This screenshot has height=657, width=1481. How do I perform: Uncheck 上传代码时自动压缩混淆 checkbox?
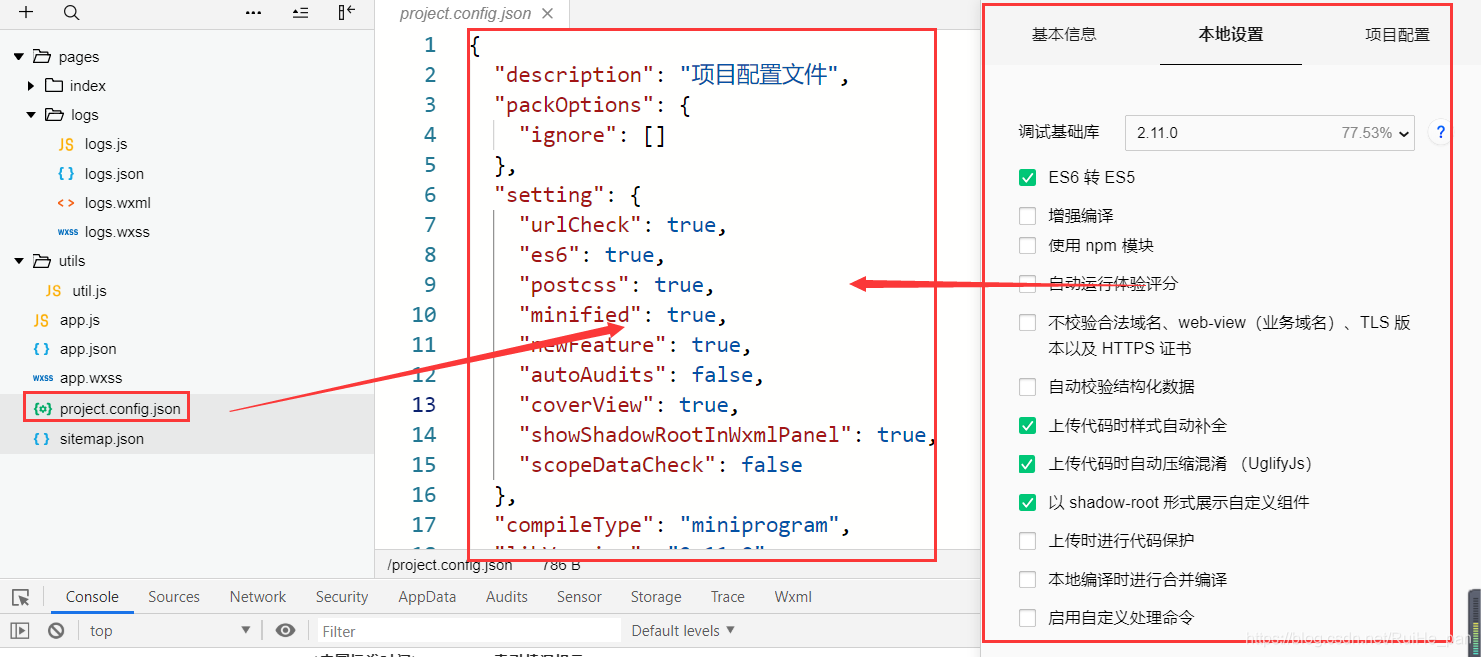(x=1027, y=464)
